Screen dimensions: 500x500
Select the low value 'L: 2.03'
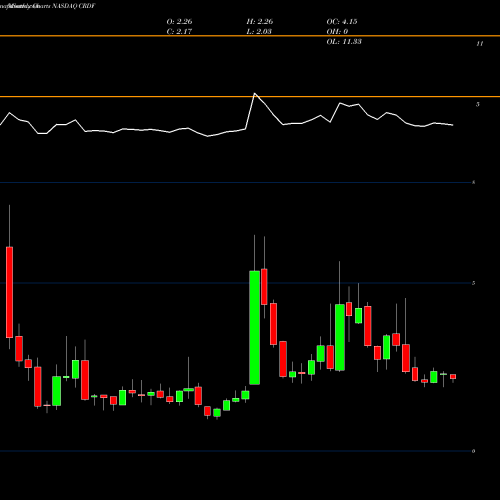[x=259, y=31]
